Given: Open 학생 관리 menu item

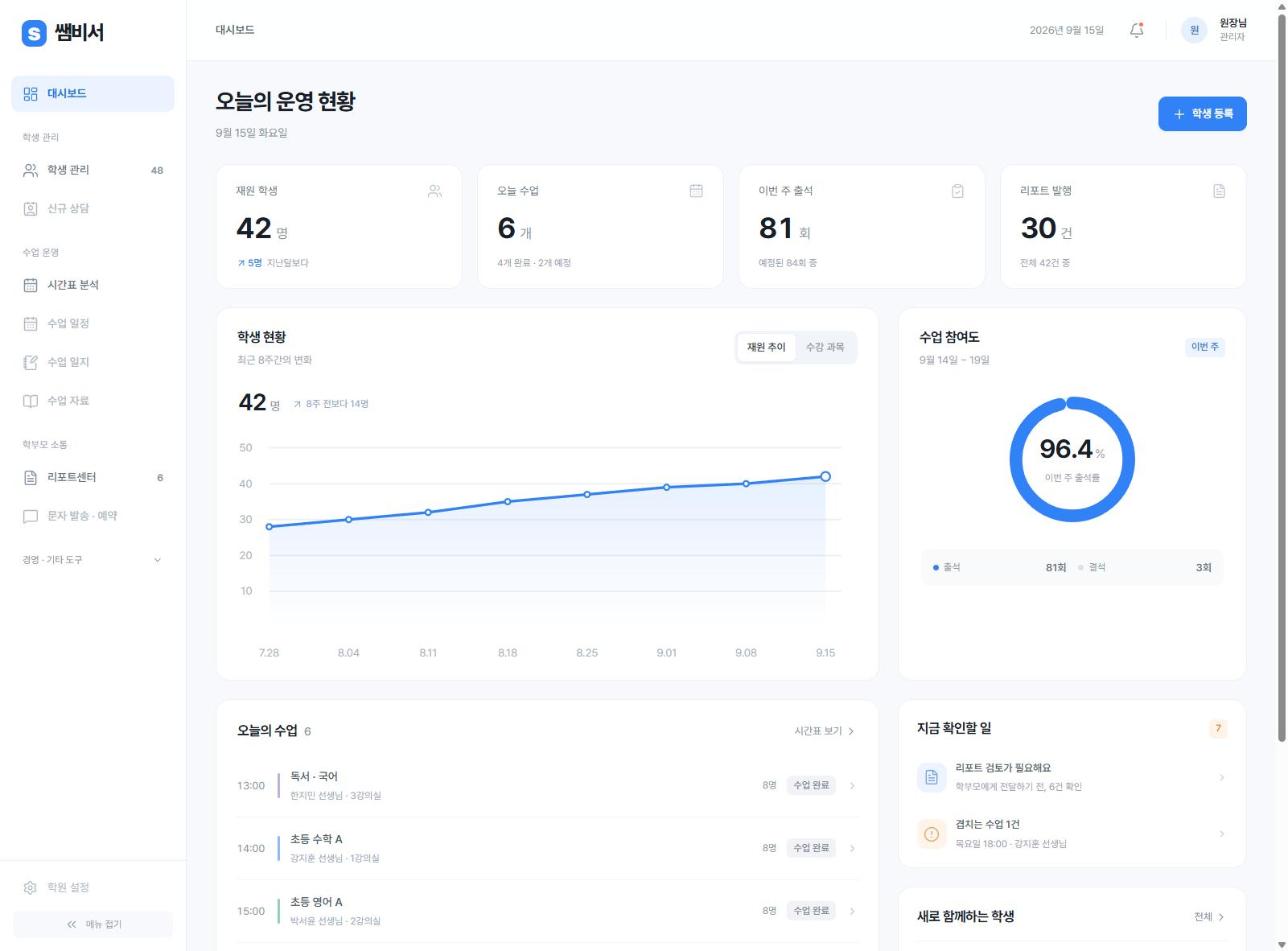Looking at the screenshot, I should tap(93, 170).
